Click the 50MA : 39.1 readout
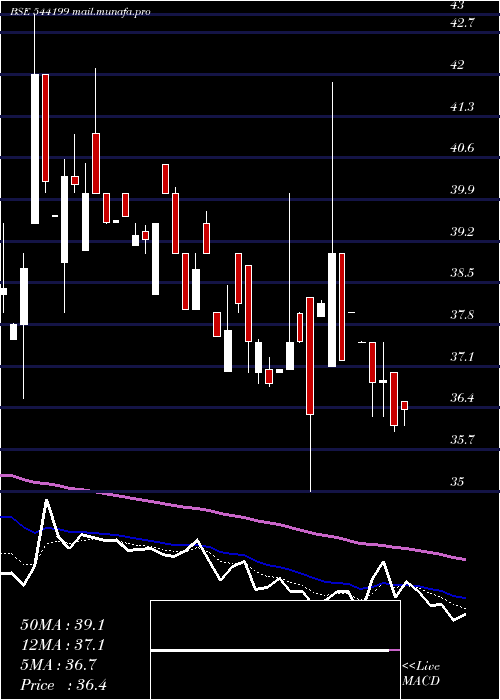The image size is (500, 700). pyautogui.click(x=62, y=625)
